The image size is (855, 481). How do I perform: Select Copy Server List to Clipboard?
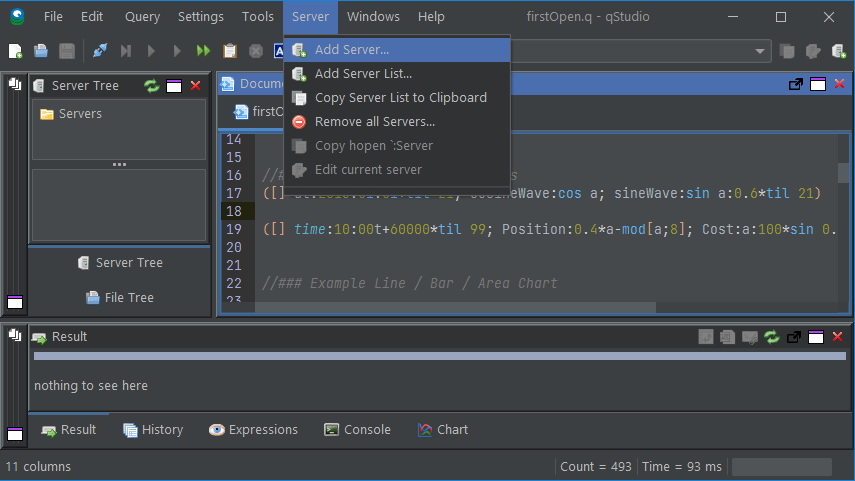tap(397, 98)
